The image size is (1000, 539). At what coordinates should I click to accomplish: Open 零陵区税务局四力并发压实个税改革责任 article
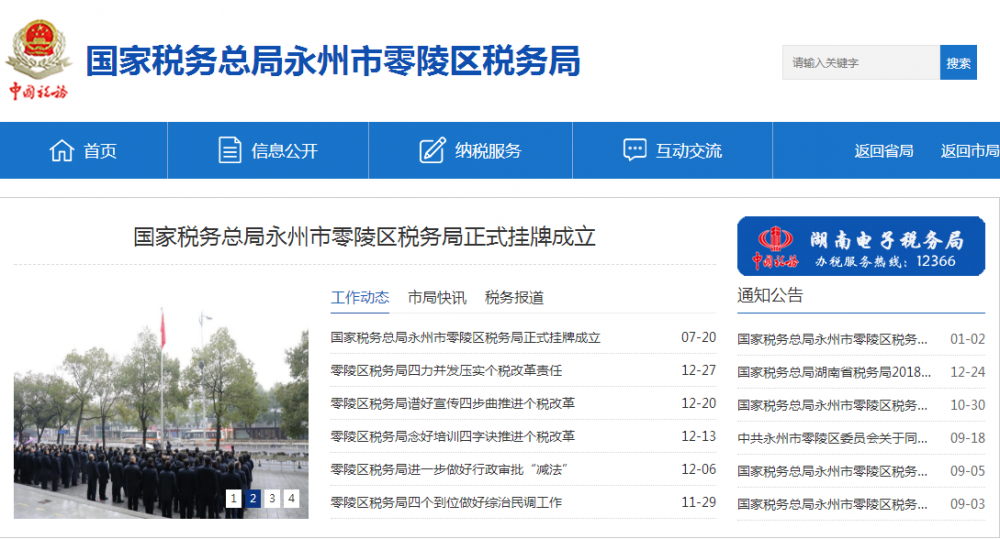(446, 371)
